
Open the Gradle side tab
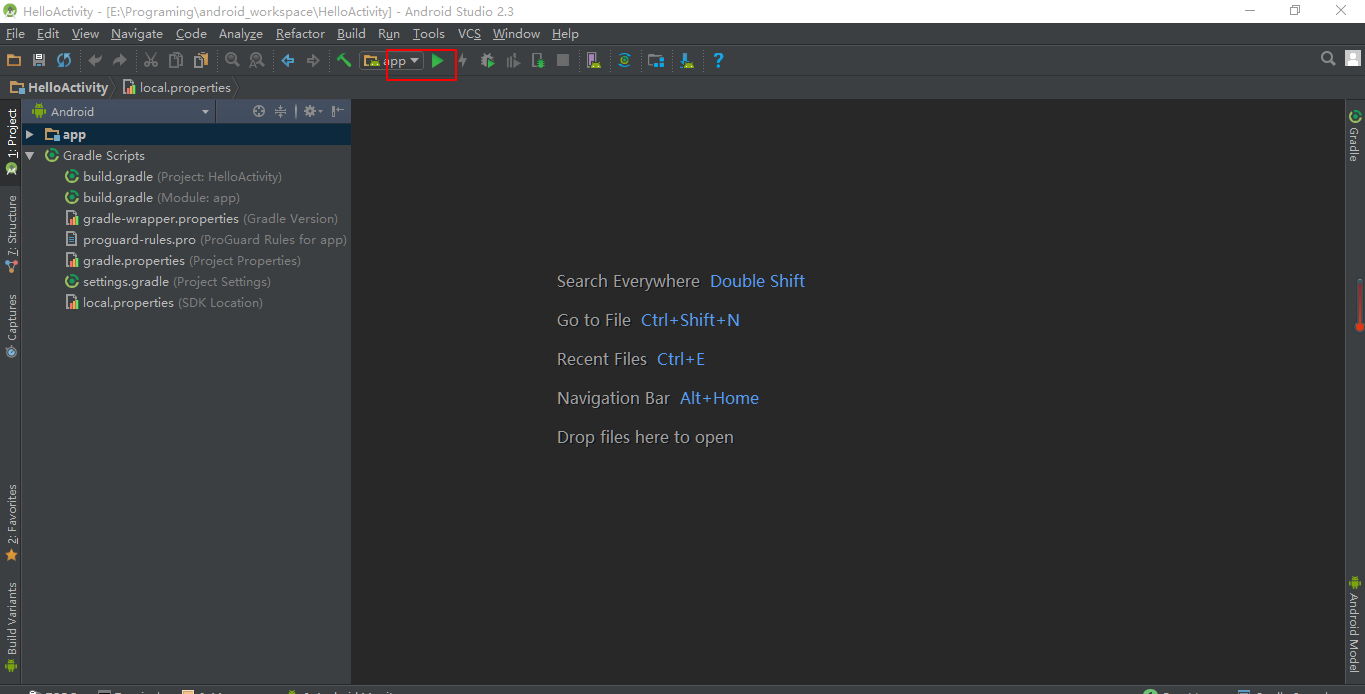click(1354, 135)
